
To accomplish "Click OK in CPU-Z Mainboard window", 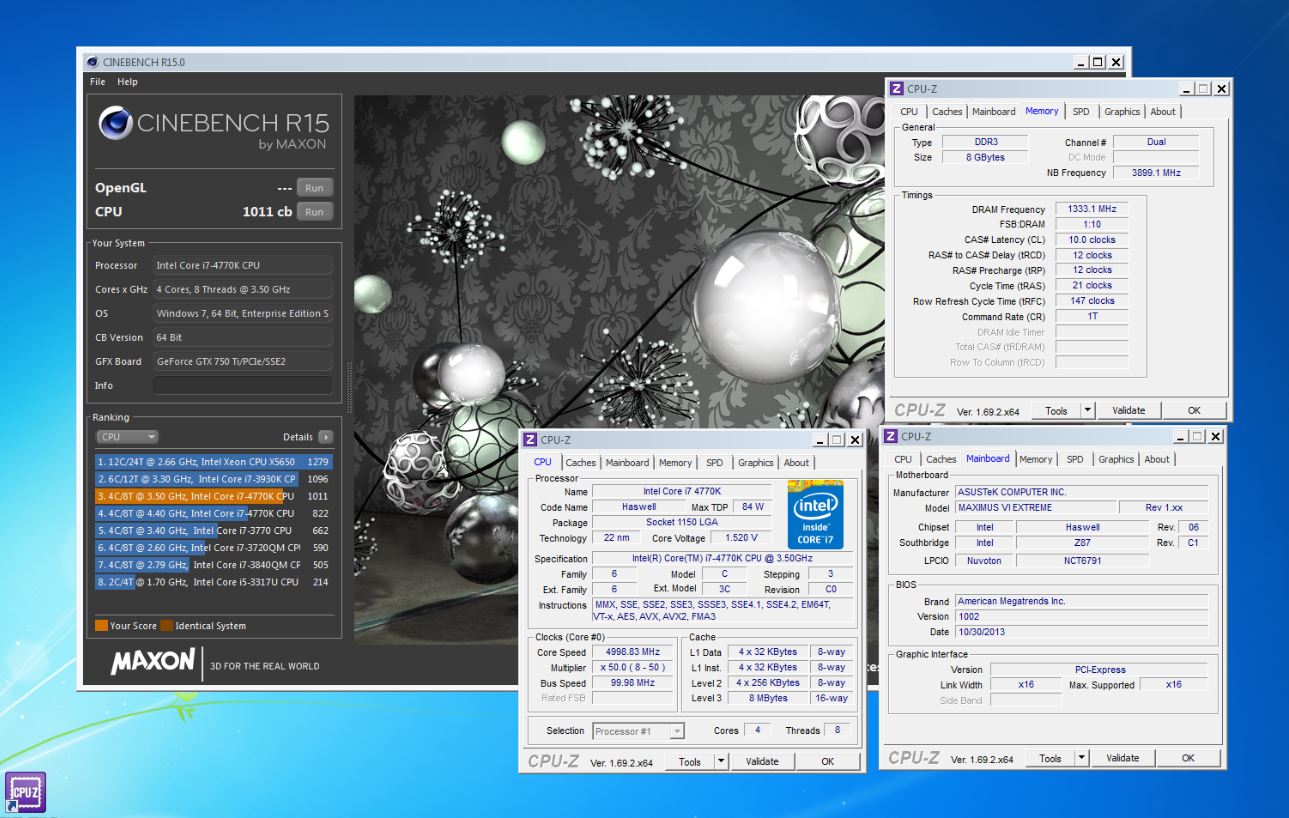I will (1188, 758).
